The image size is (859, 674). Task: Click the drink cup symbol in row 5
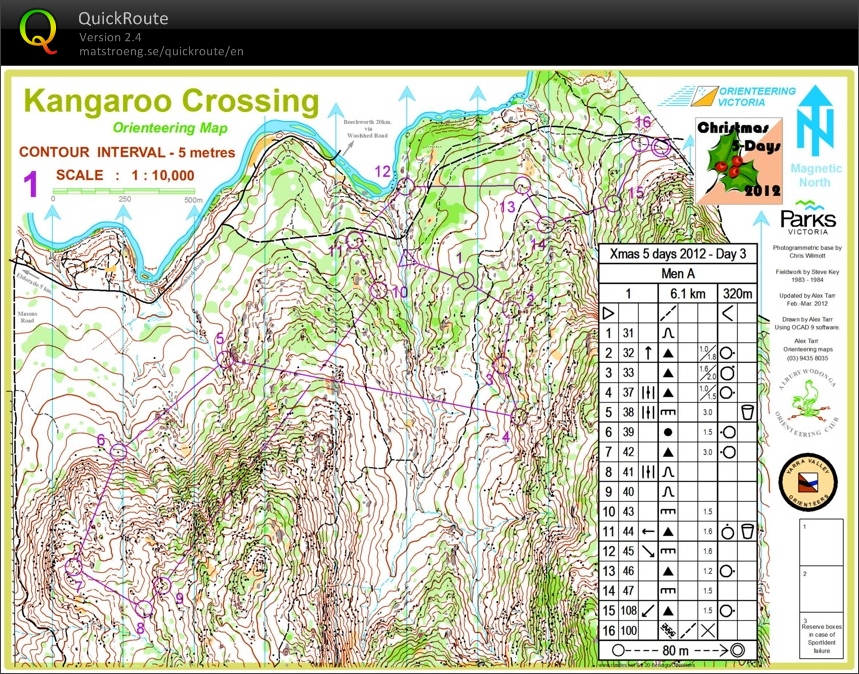tap(746, 412)
